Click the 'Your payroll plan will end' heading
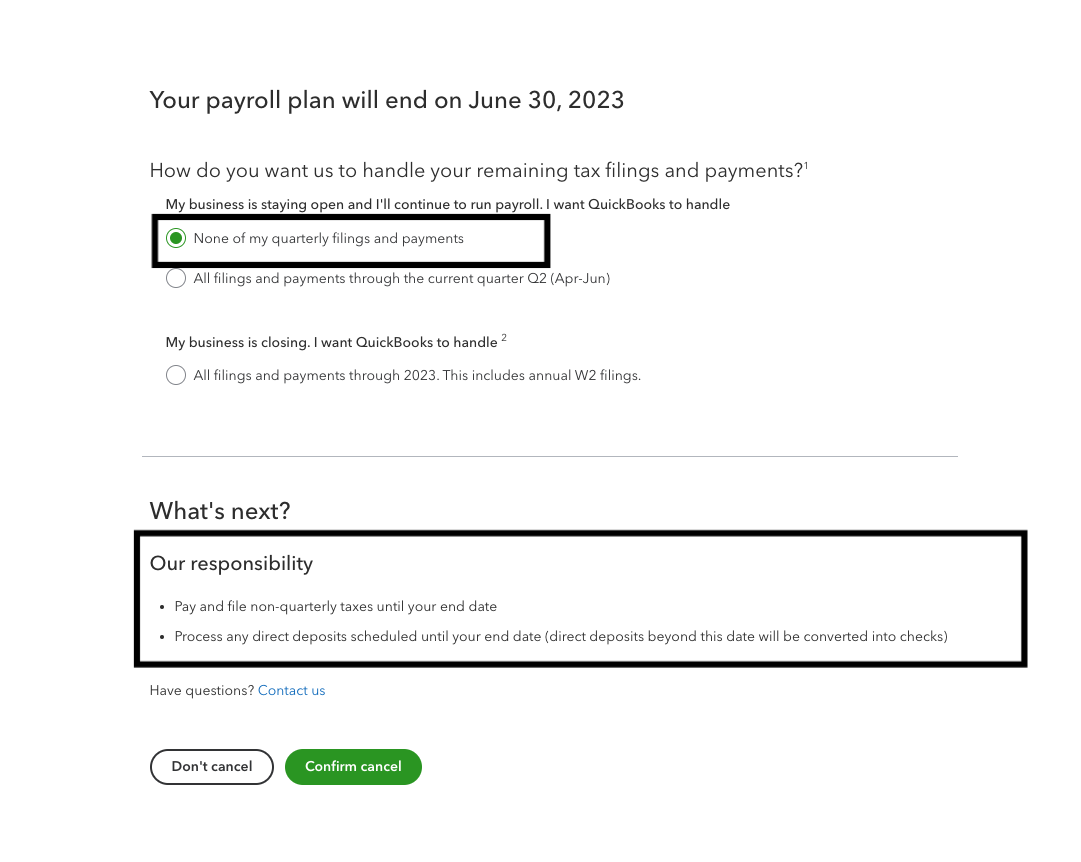The height and width of the screenshot is (862, 1081). tap(386, 100)
